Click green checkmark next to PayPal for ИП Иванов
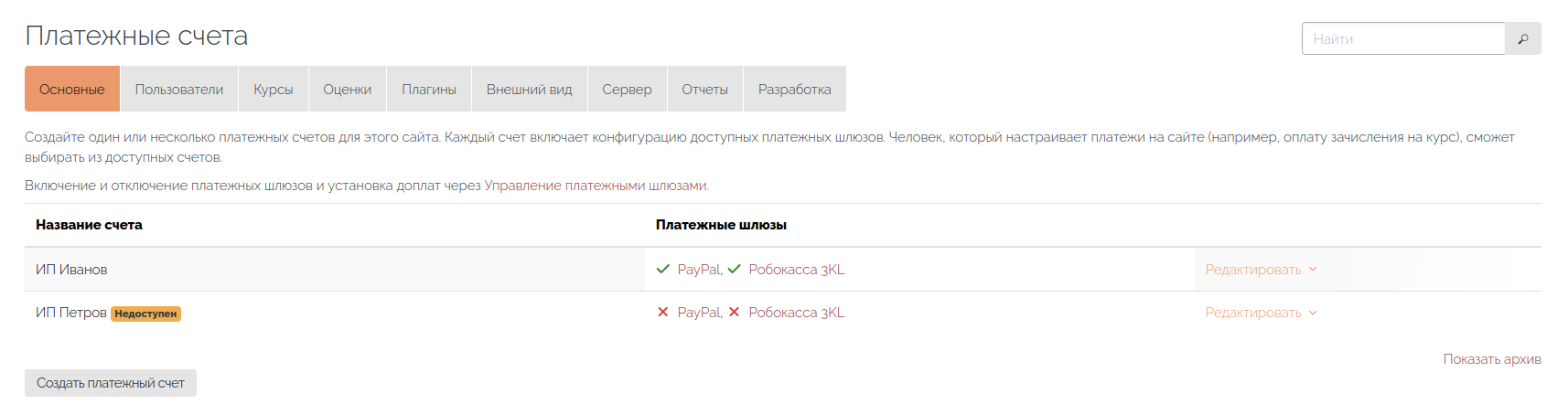 pos(663,269)
